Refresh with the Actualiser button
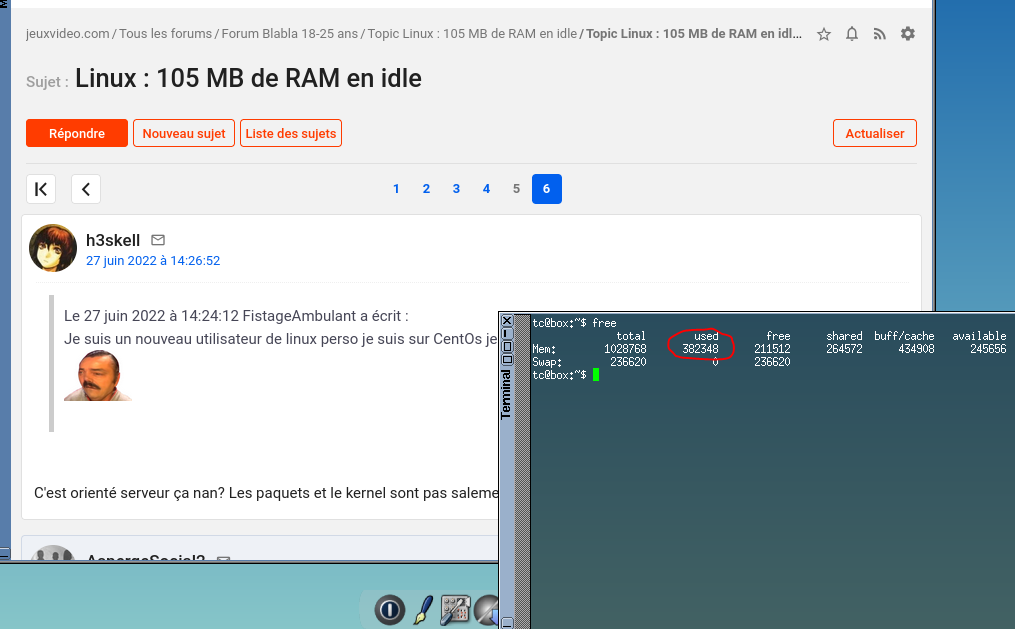1015x629 pixels. pos(874,133)
